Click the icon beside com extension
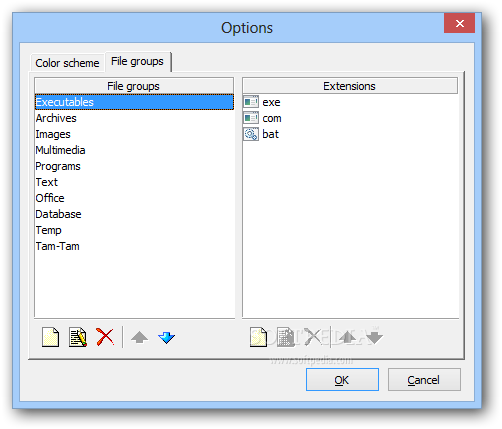The height and width of the screenshot is (429, 502). coord(251,118)
